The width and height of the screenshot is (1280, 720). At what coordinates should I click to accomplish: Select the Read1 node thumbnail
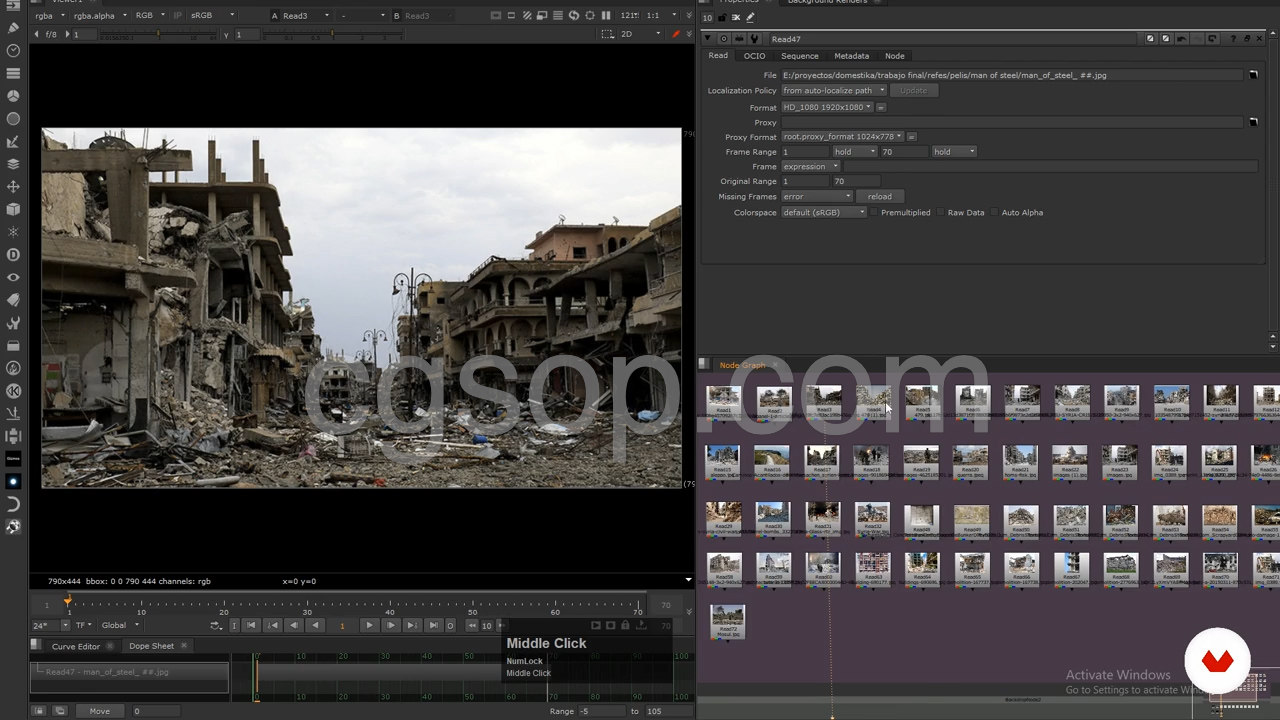(x=724, y=399)
